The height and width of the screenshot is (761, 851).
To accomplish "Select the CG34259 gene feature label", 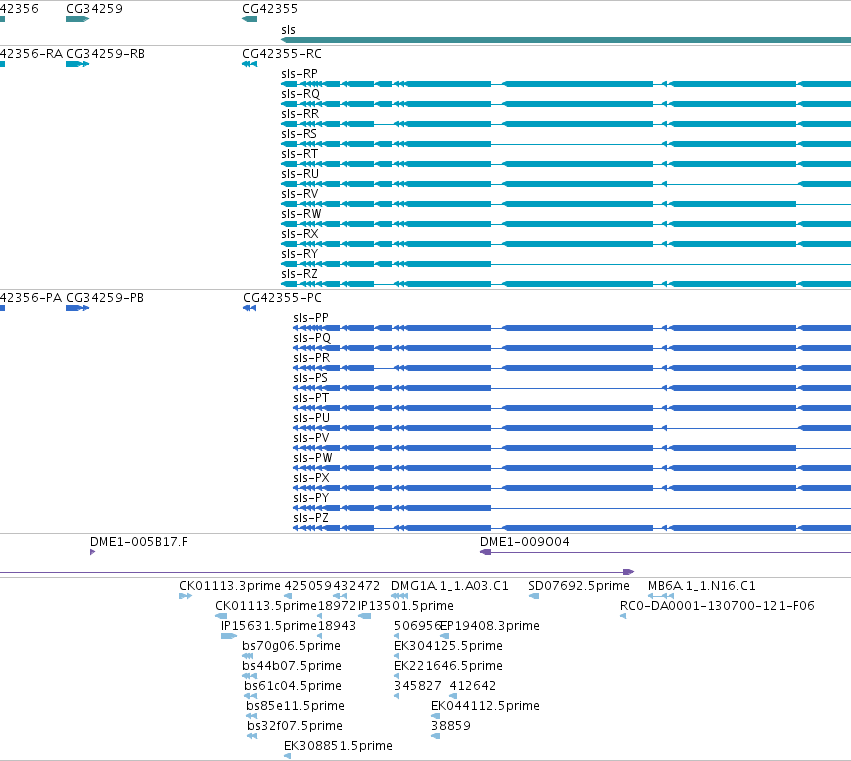I will [94, 9].
